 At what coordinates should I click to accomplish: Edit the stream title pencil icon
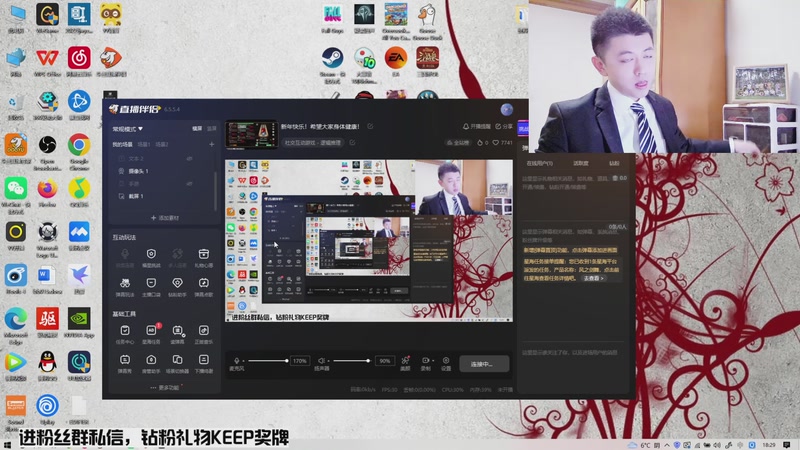tap(370, 127)
